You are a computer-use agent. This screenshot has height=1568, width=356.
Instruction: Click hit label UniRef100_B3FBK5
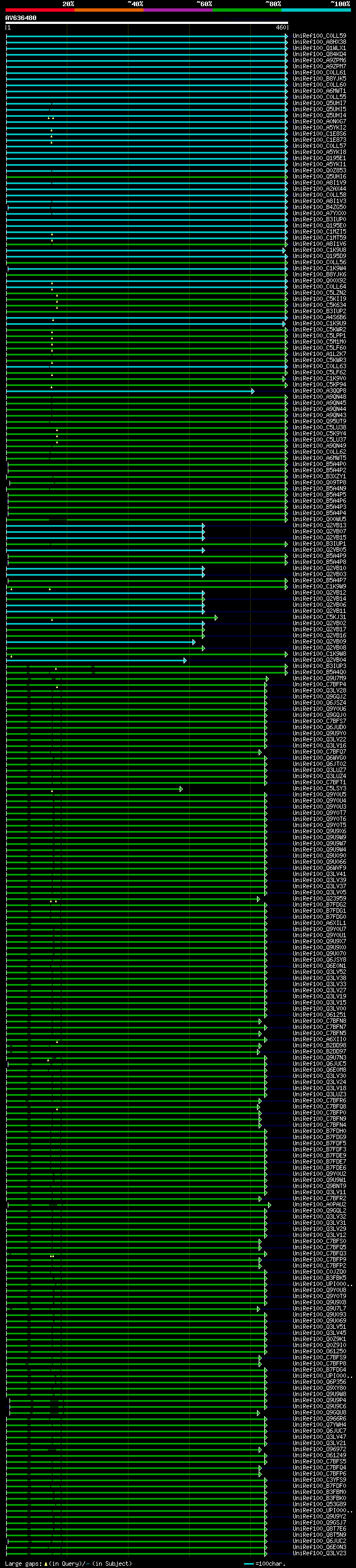(x=319, y=1278)
